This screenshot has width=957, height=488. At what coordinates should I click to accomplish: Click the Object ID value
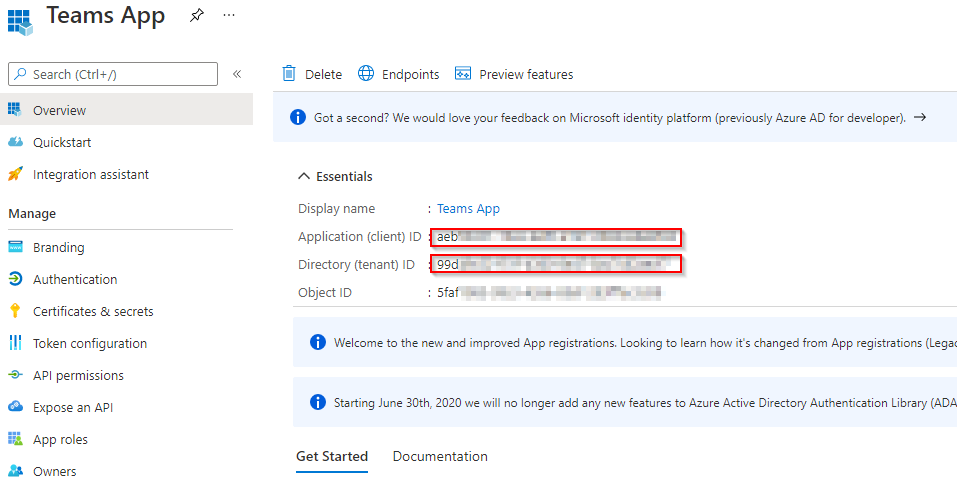tap(549, 293)
